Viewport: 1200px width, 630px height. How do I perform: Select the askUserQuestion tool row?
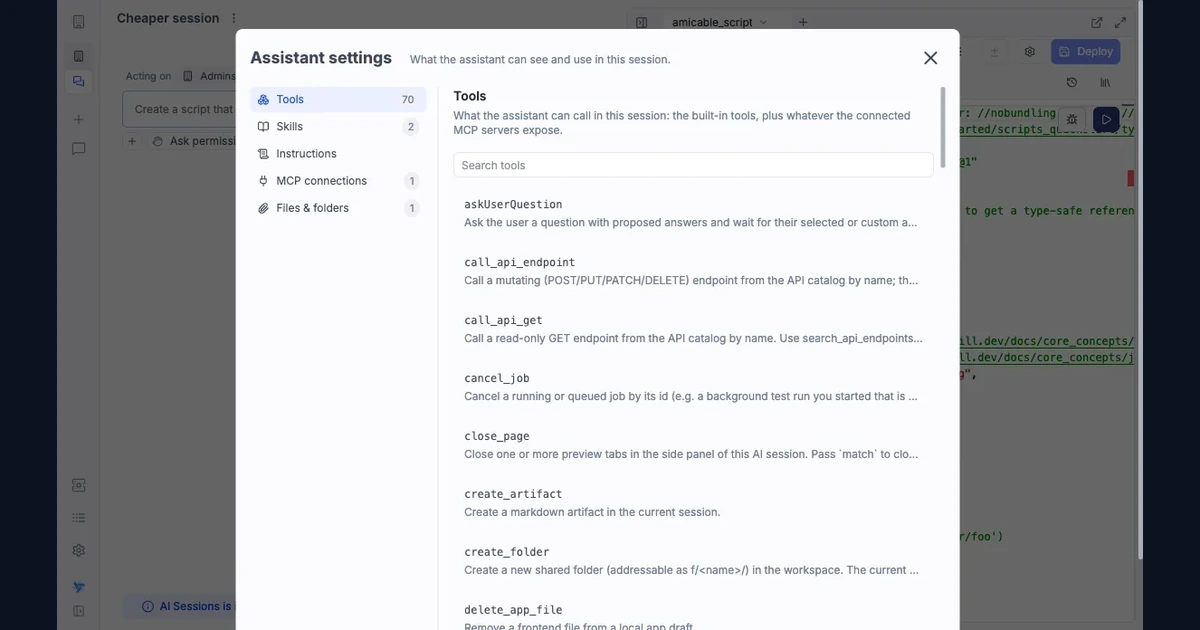(x=693, y=213)
